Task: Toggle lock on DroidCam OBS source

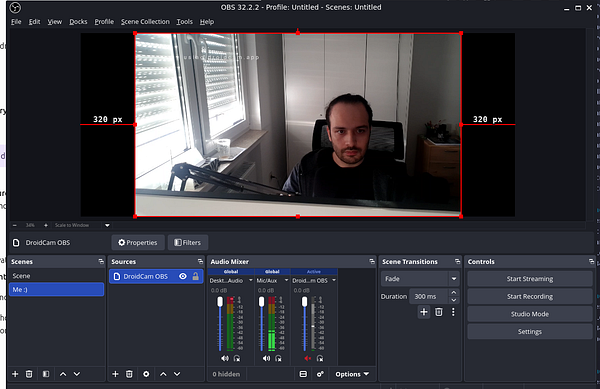Action: 196,276
